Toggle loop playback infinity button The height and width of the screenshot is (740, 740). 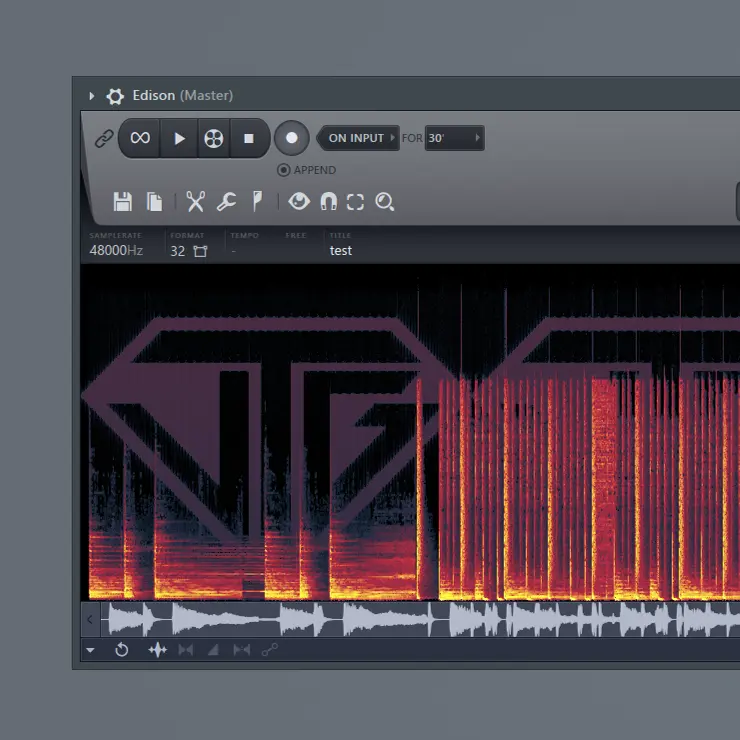[x=140, y=138]
